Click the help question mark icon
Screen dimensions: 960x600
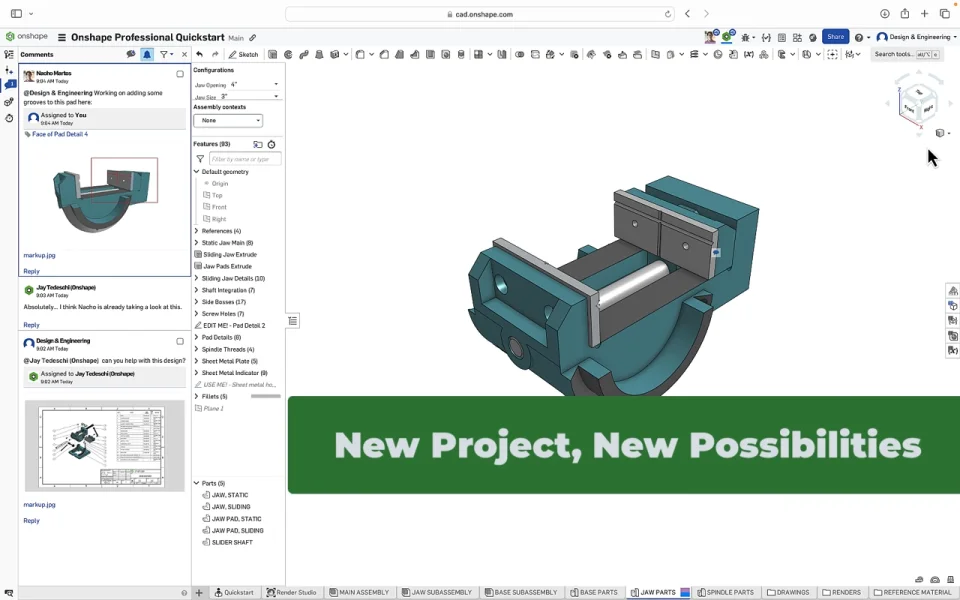[859, 37]
